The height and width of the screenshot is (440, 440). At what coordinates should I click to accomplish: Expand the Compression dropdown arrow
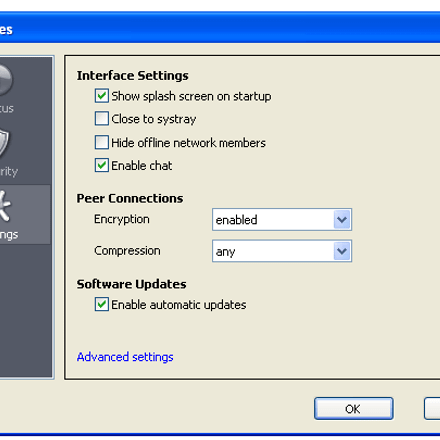click(342, 251)
